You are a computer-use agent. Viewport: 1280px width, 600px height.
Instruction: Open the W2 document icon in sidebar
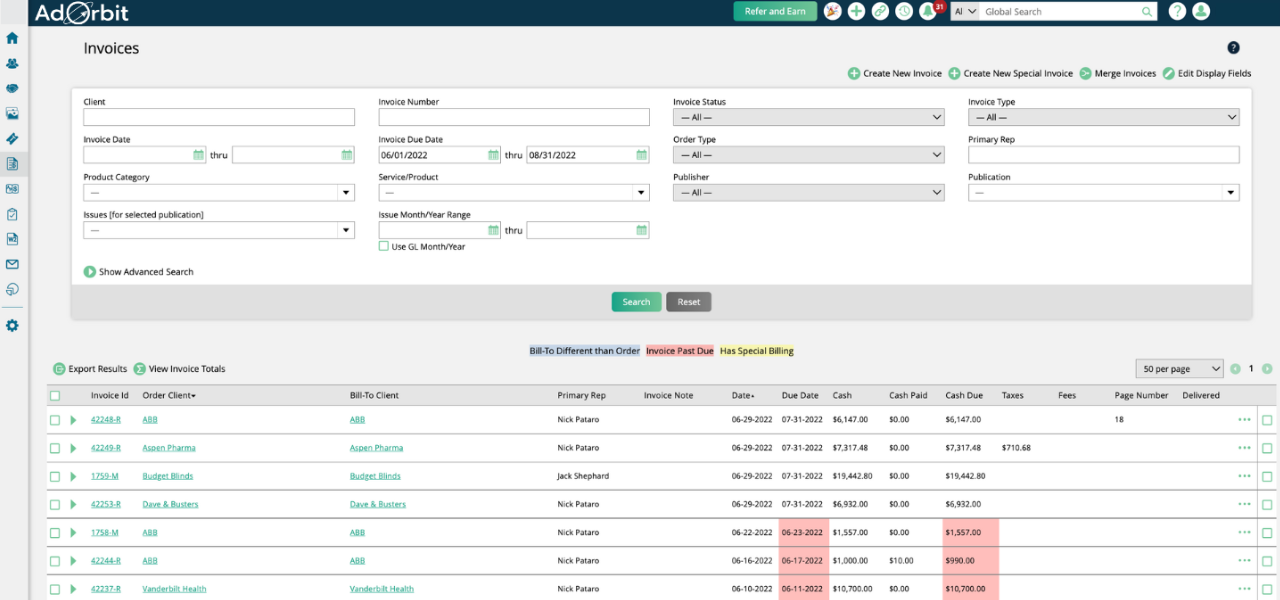click(x=12, y=239)
